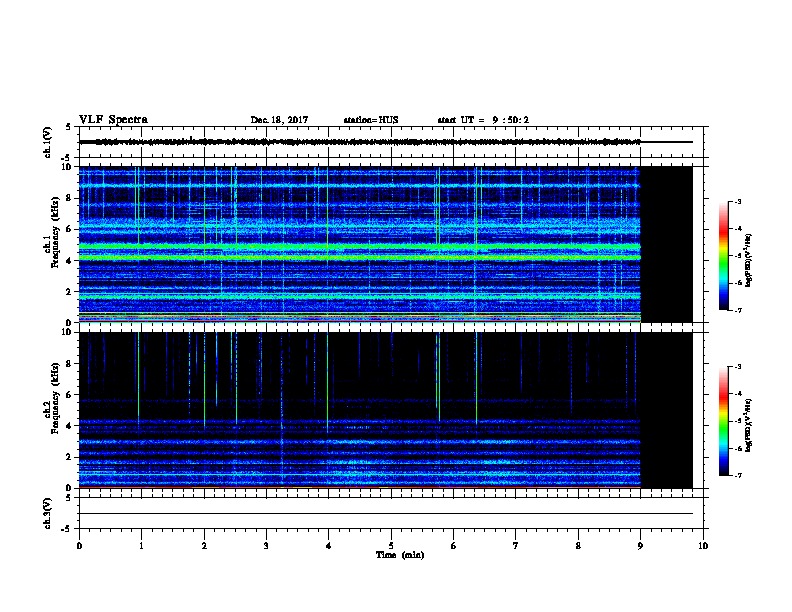Click time axis tick label '9'
The width and height of the screenshot is (792, 612).
pos(640,545)
